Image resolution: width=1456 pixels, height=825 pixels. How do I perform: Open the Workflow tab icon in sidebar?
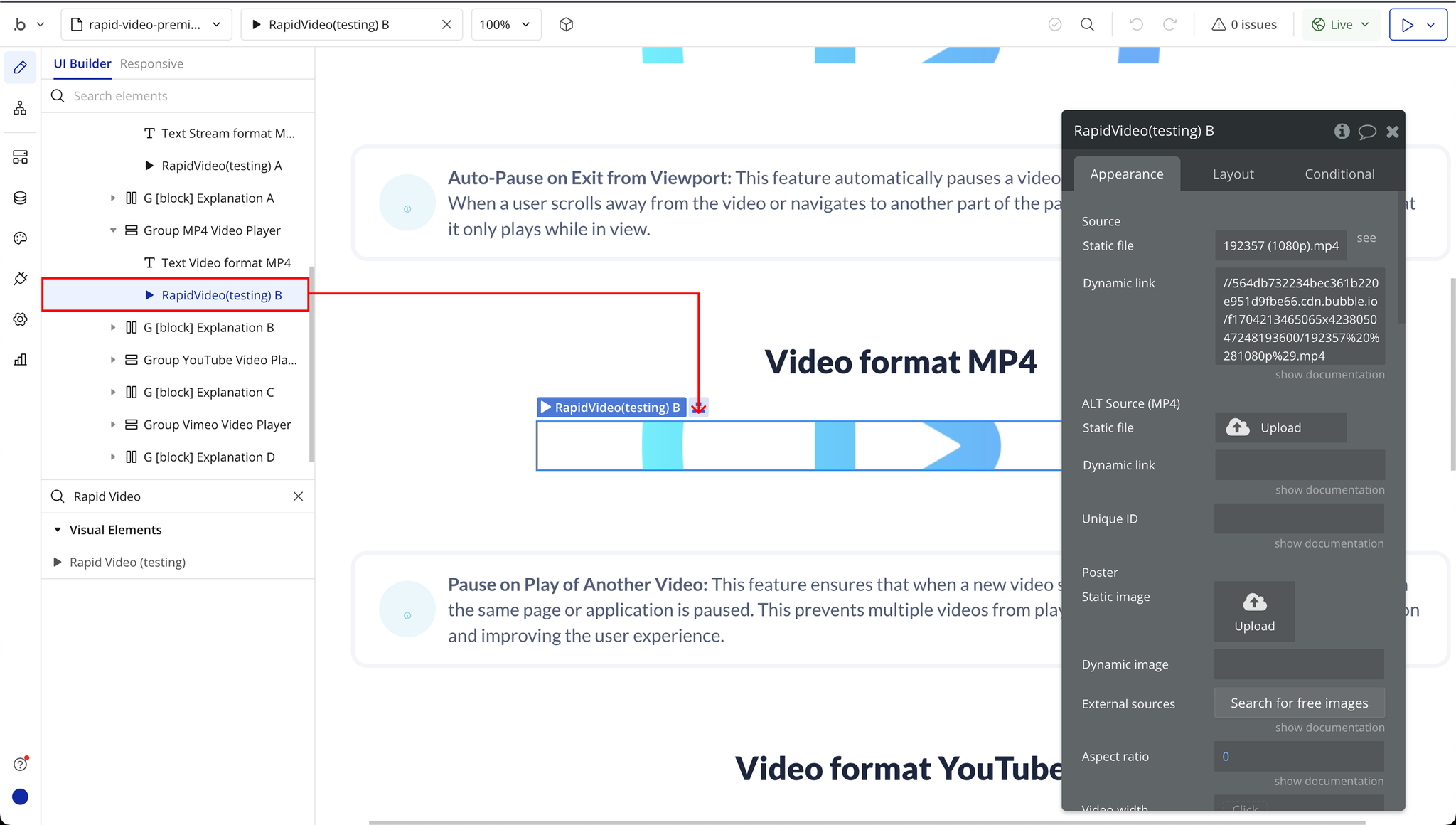[20, 108]
